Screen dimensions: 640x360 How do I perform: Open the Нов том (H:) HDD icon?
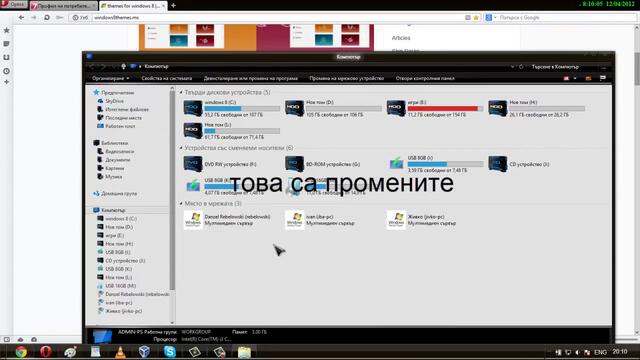498,108
